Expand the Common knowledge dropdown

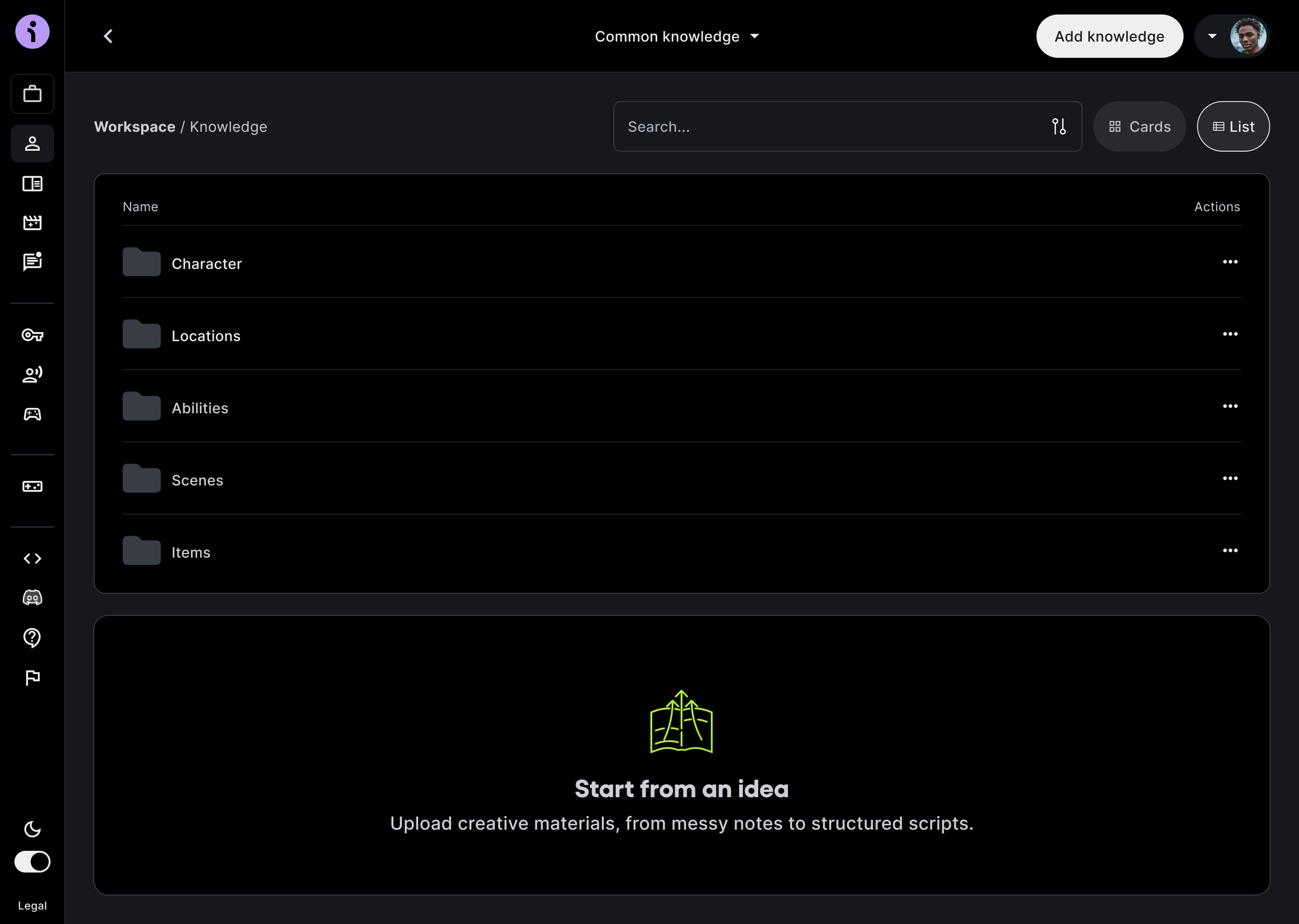(x=677, y=36)
